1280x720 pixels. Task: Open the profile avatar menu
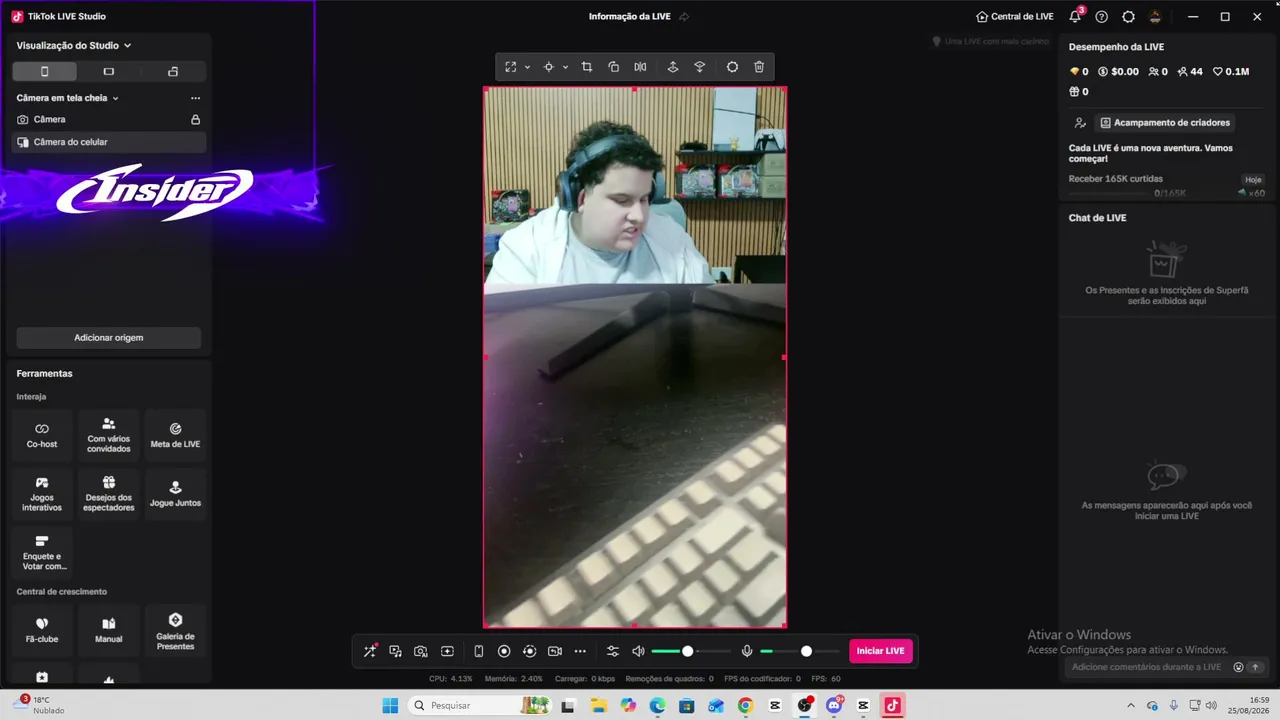(1155, 17)
